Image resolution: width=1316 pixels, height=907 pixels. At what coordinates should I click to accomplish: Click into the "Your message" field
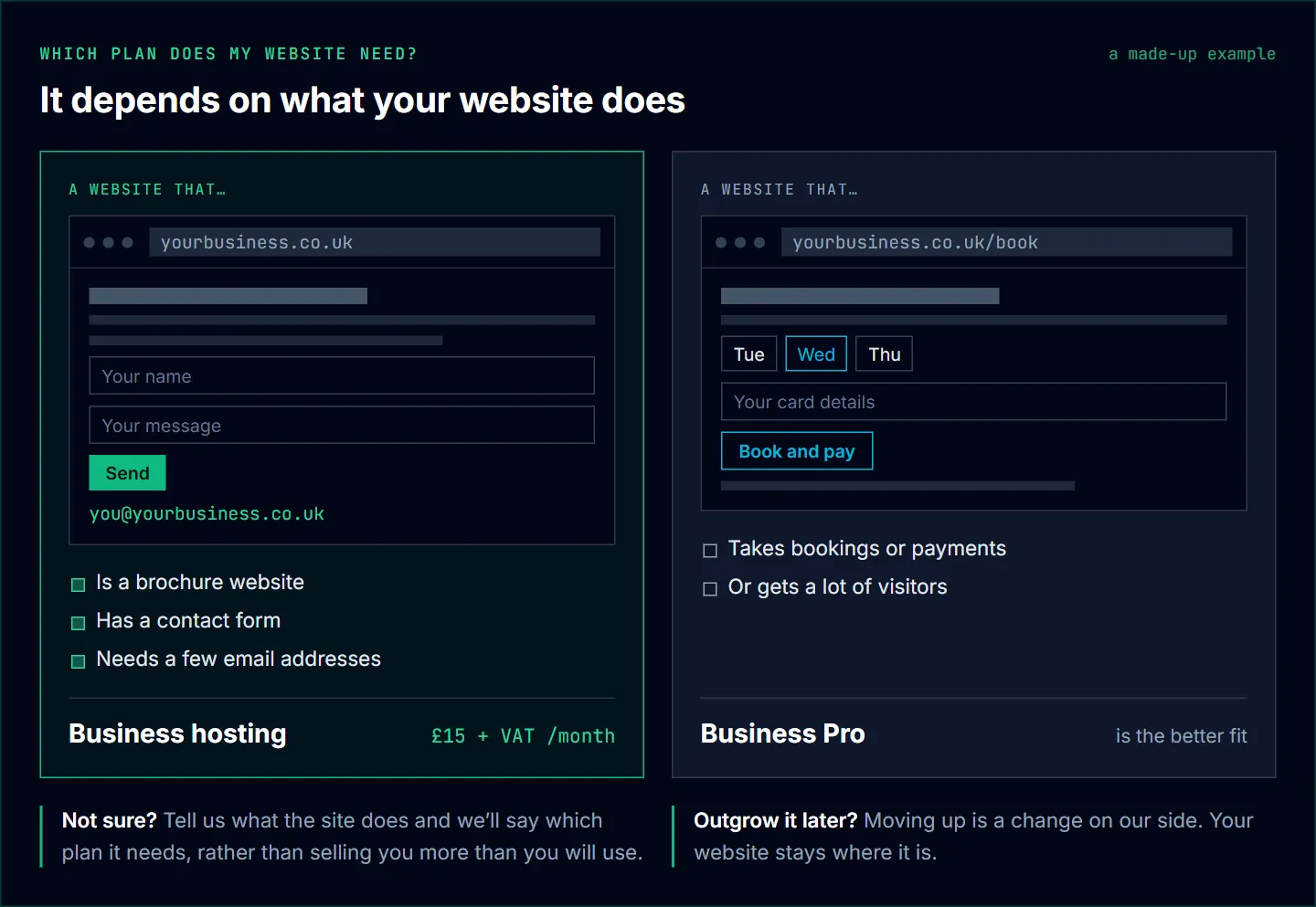click(342, 425)
